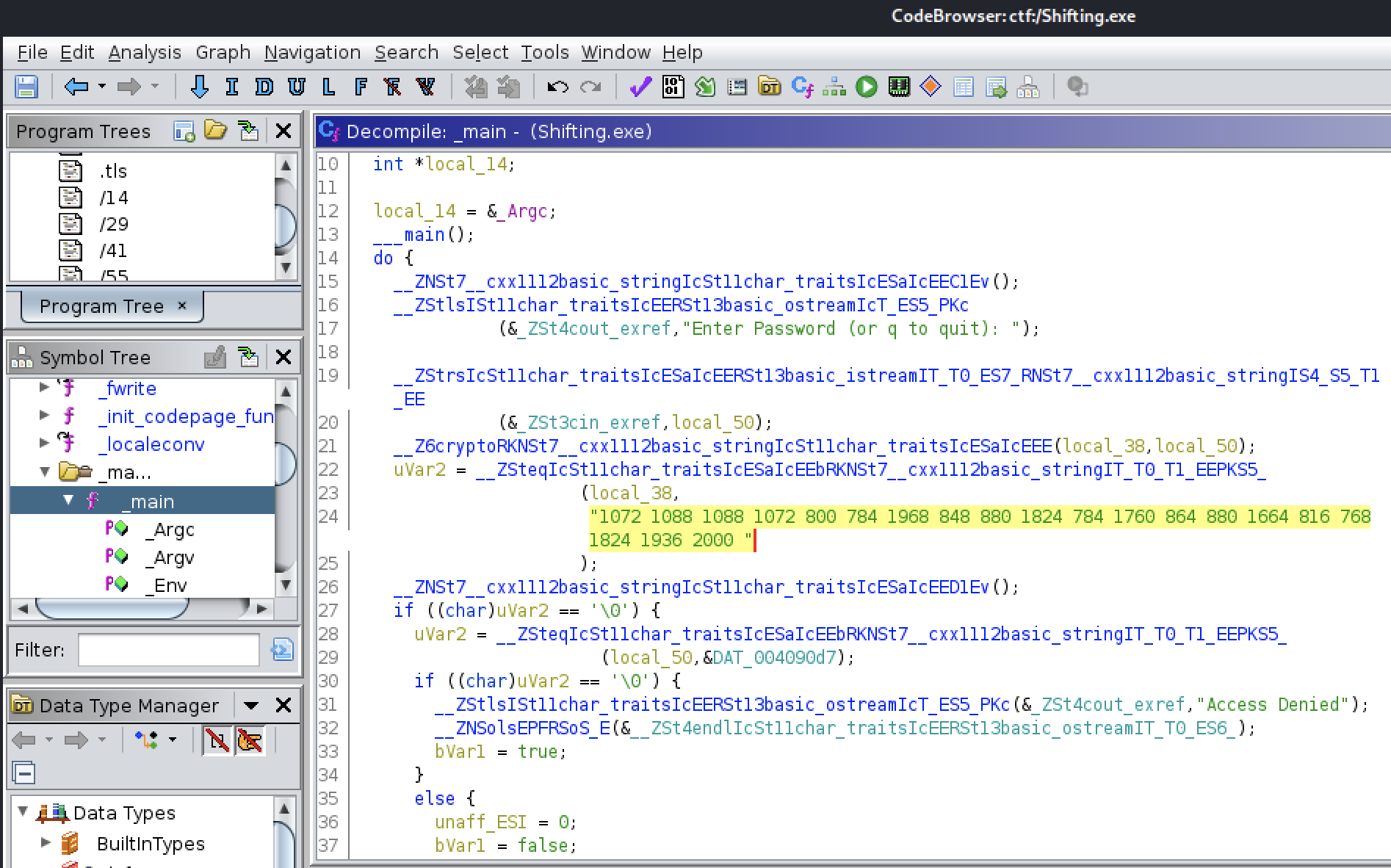The image size is (1391, 868).
Task: Click the 'I' next instruction icon
Action: pos(232,87)
